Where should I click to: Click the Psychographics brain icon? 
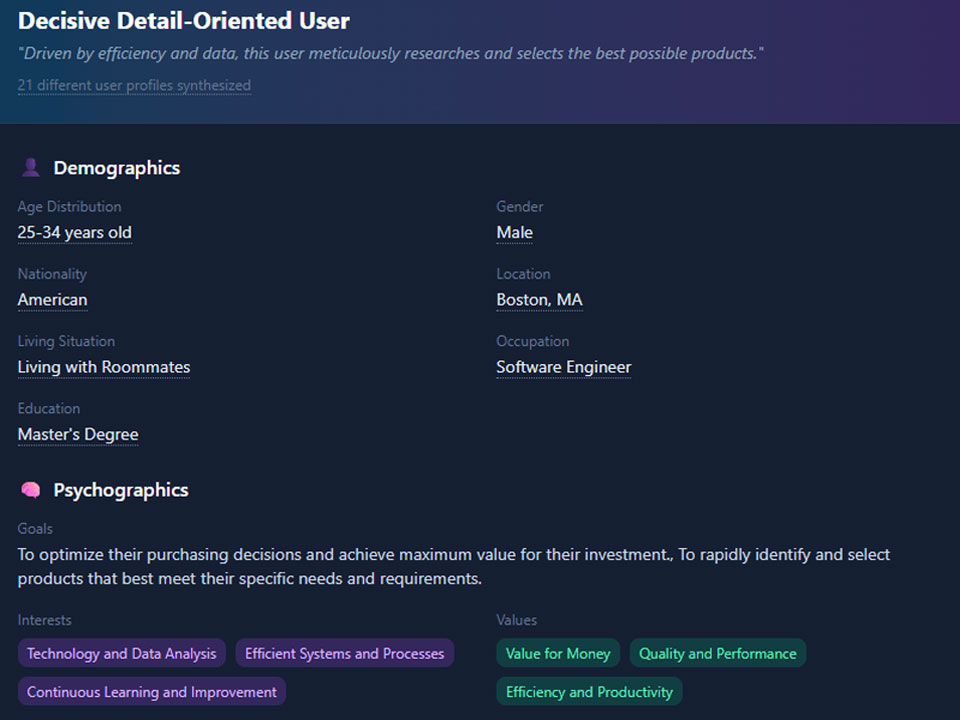(x=31, y=490)
